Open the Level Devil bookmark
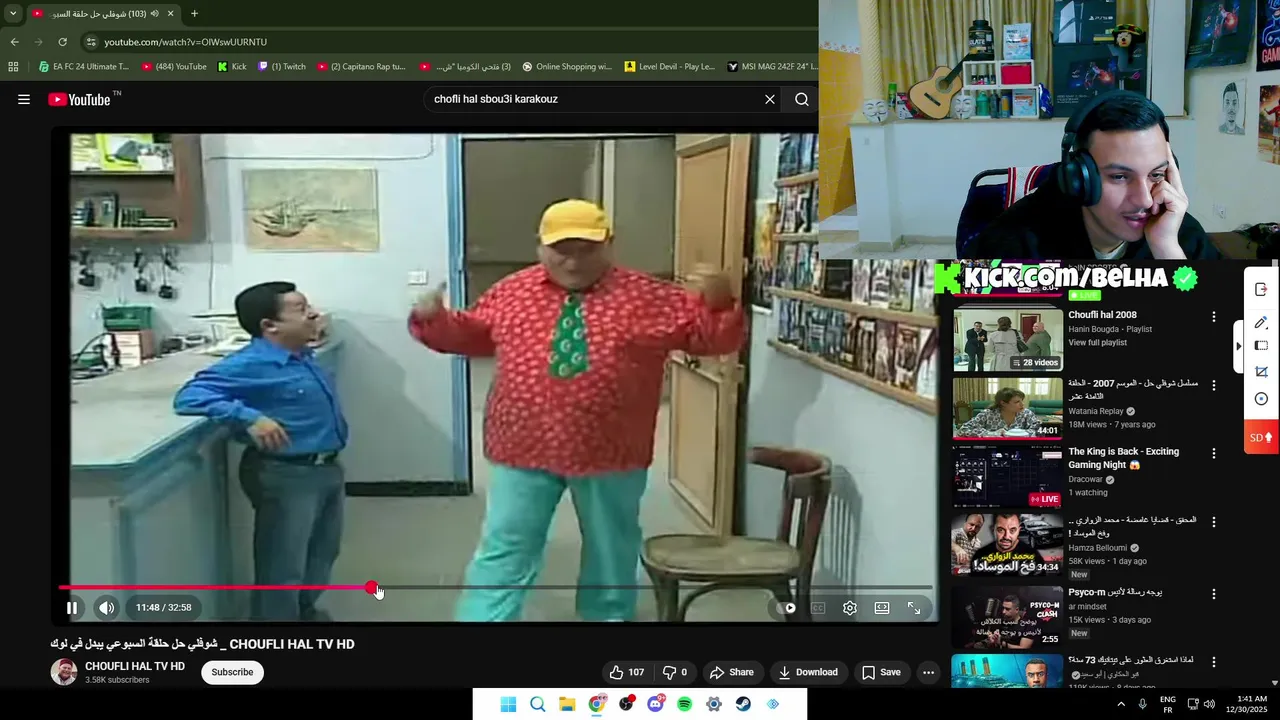Viewport: 1280px width, 720px height. pos(670,67)
